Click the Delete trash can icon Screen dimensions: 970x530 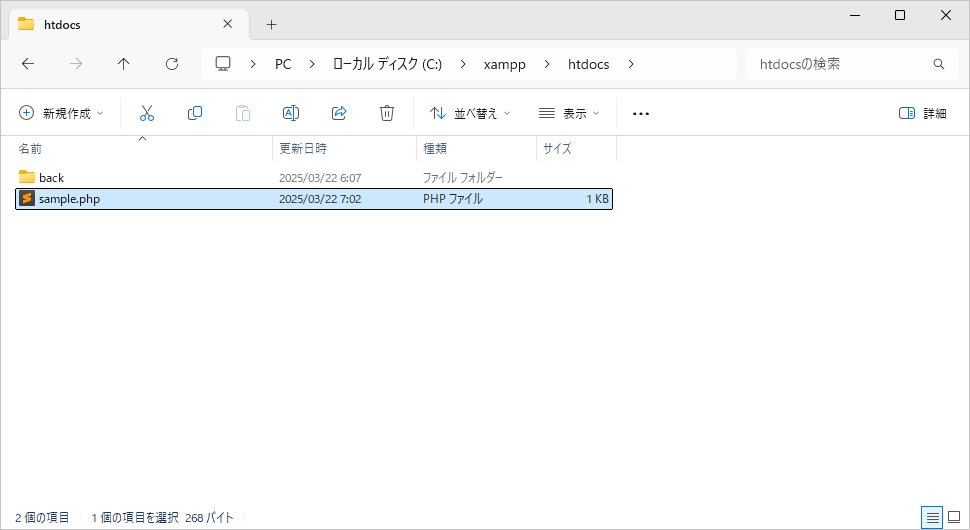(387, 113)
